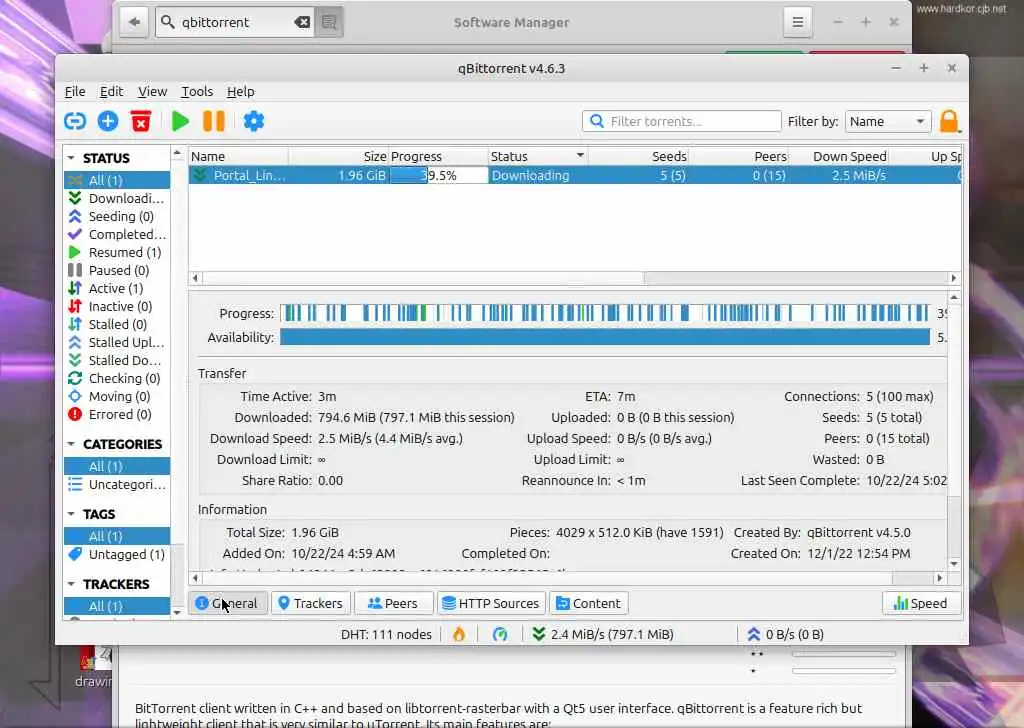Select Stalled Uploading status filter
This screenshot has width=1024, height=728.
pos(117,342)
